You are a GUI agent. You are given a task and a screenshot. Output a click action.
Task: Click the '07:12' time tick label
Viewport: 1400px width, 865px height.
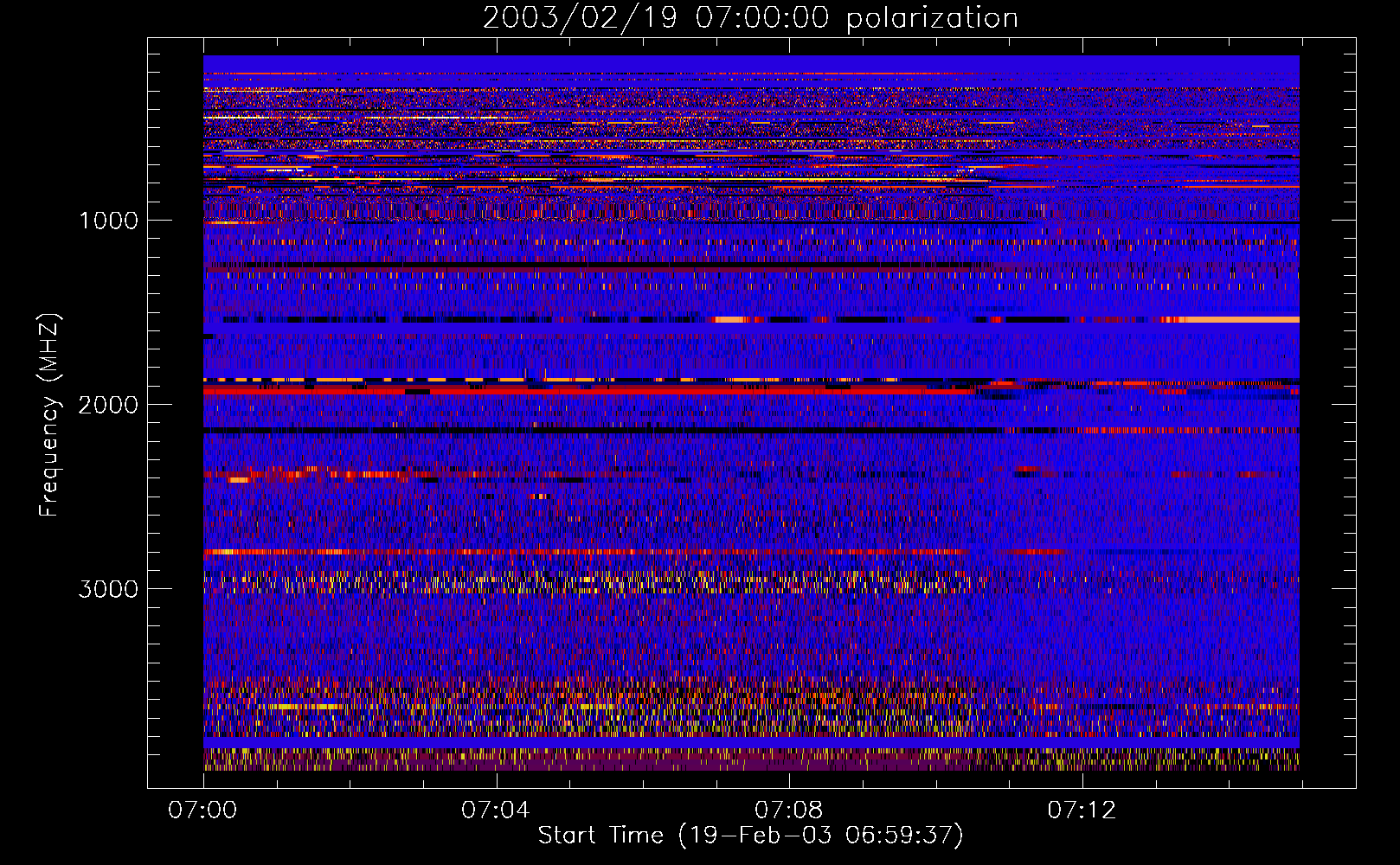[x=1082, y=811]
